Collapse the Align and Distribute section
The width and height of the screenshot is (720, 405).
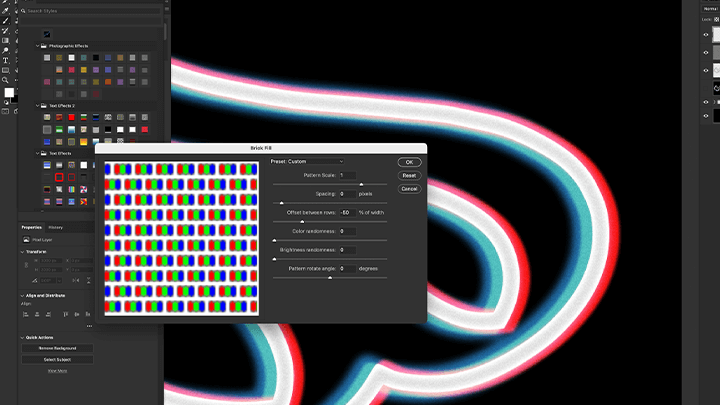click(22, 296)
